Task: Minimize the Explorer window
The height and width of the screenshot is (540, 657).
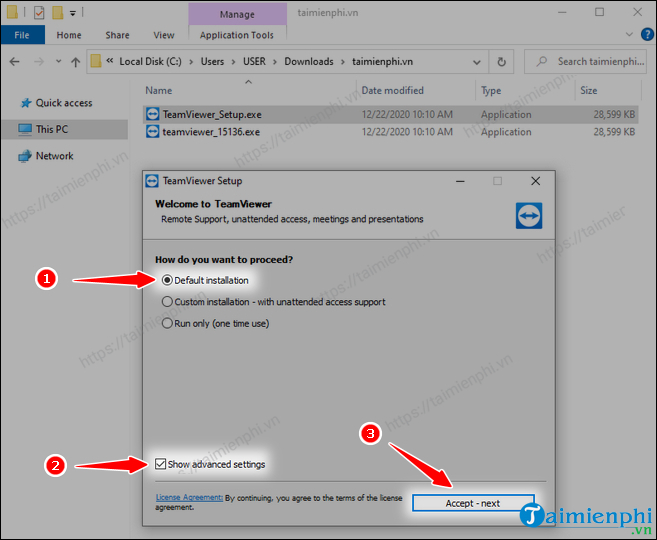Action: click(x=562, y=12)
